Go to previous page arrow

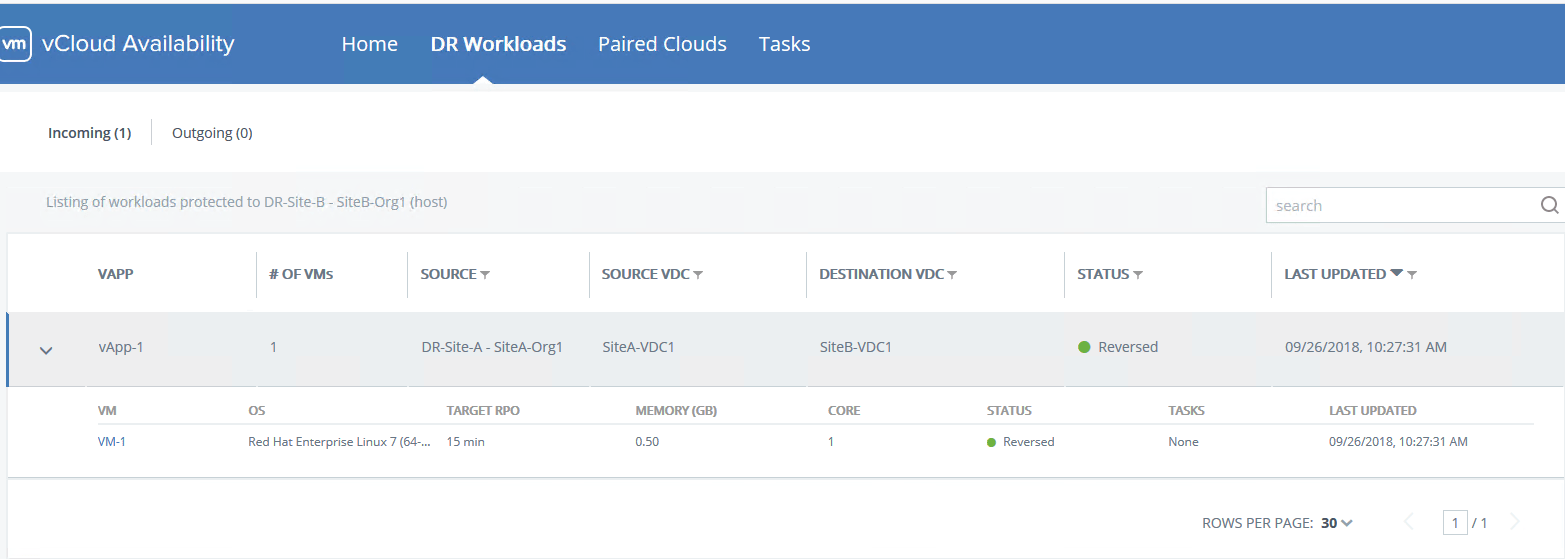coord(1410,522)
